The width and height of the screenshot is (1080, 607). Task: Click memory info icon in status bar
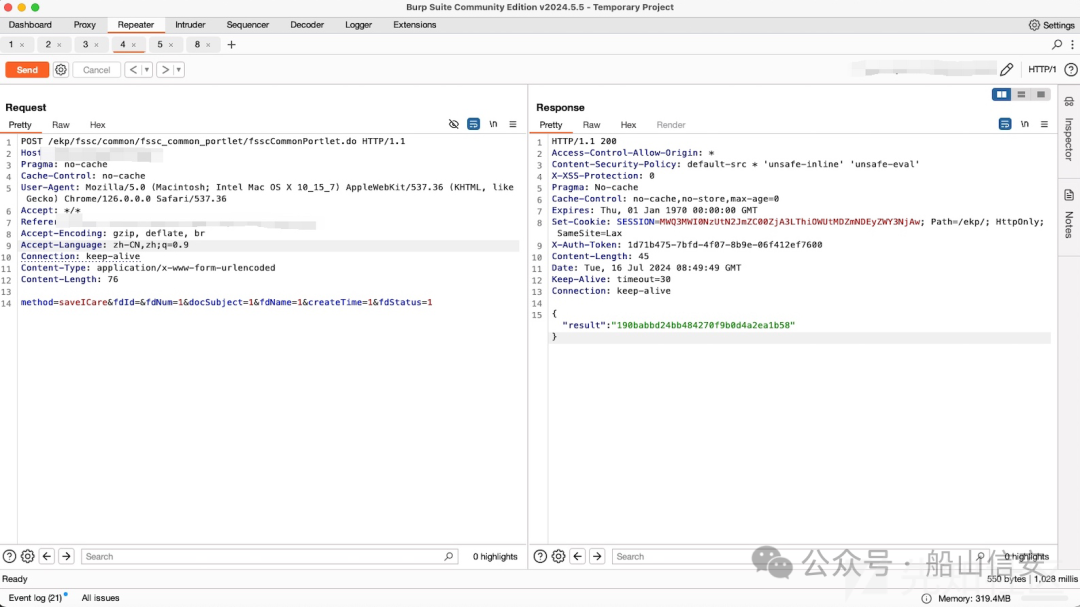[926, 598]
